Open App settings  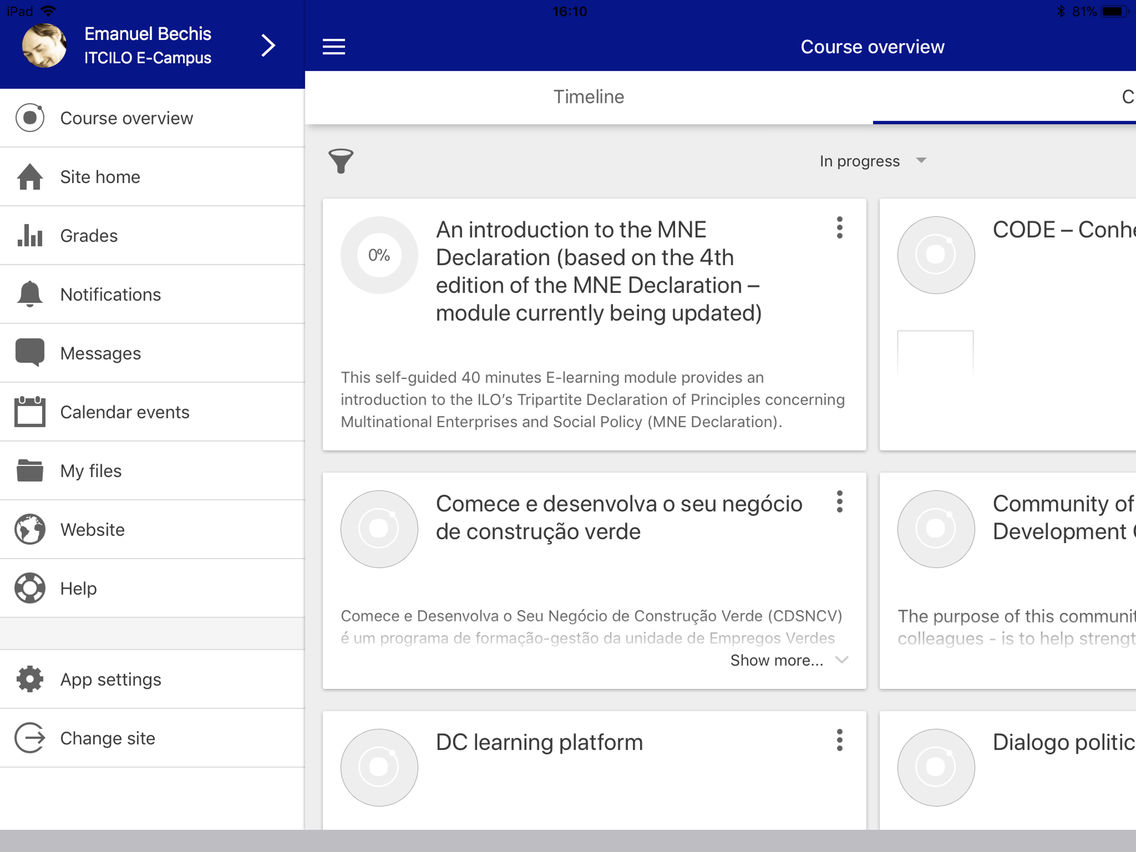(110, 679)
